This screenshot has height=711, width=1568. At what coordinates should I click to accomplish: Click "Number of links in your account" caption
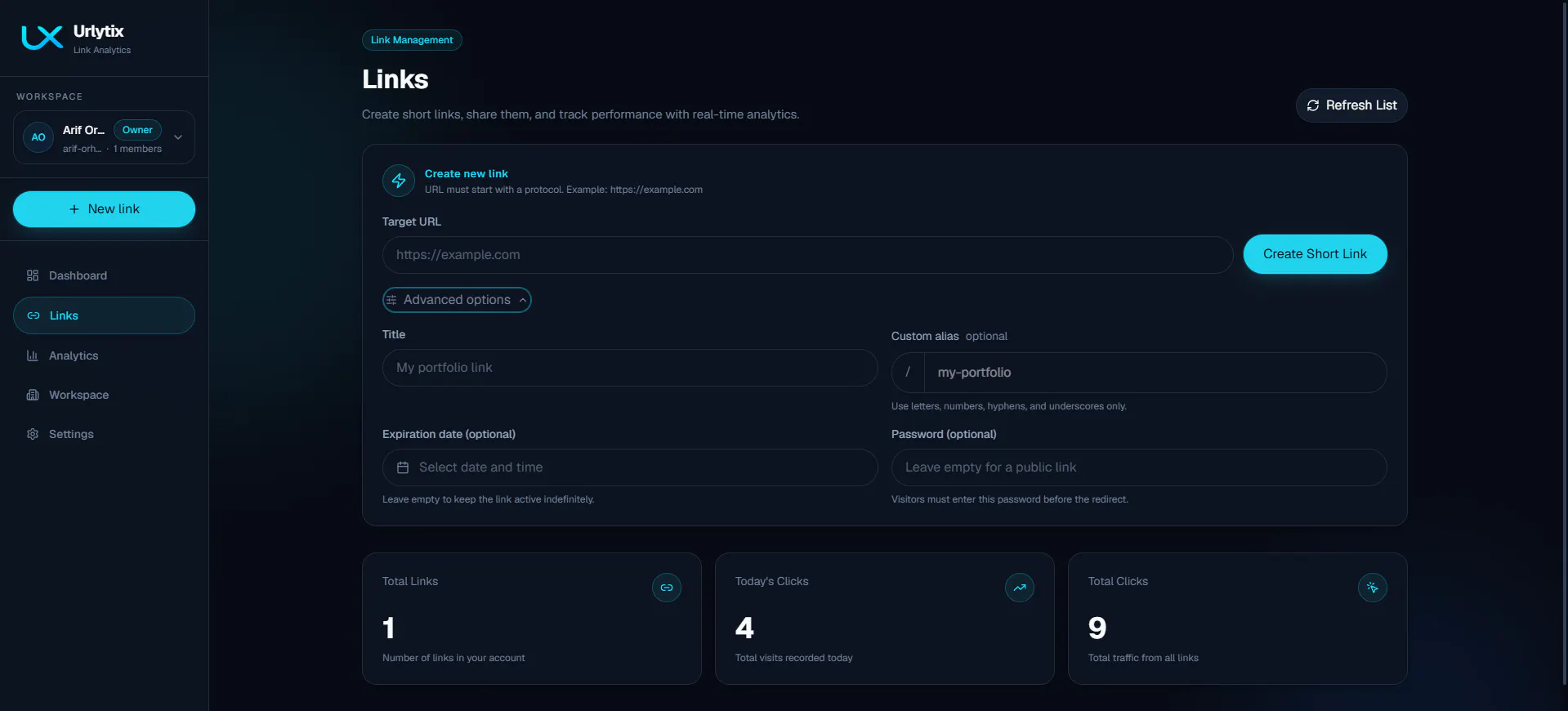pos(453,658)
